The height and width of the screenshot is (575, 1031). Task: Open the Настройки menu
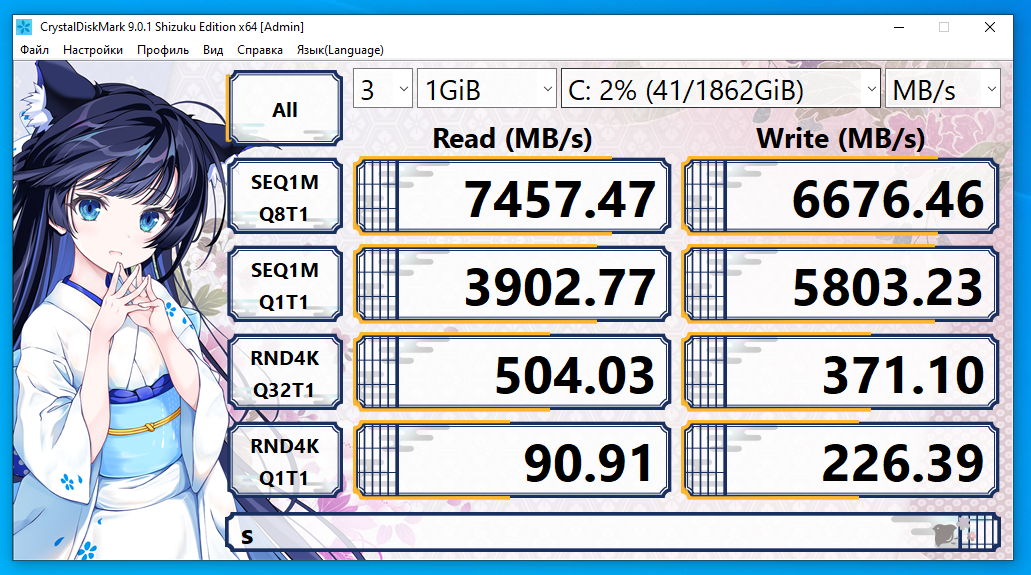[93, 50]
